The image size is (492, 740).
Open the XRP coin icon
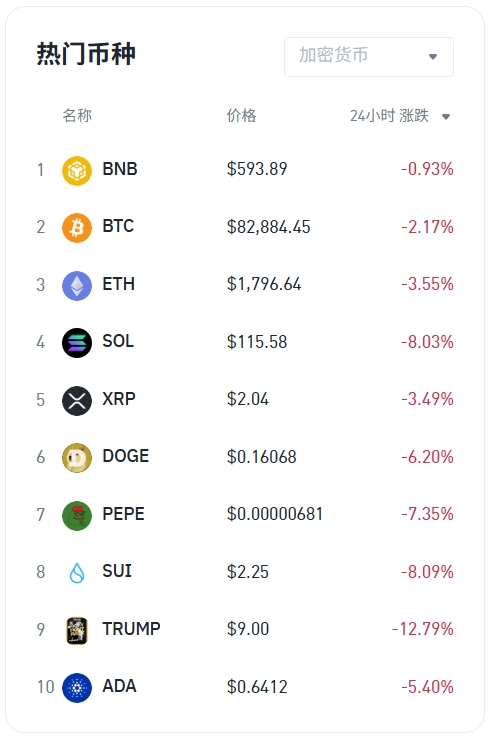pyautogui.click(x=77, y=400)
